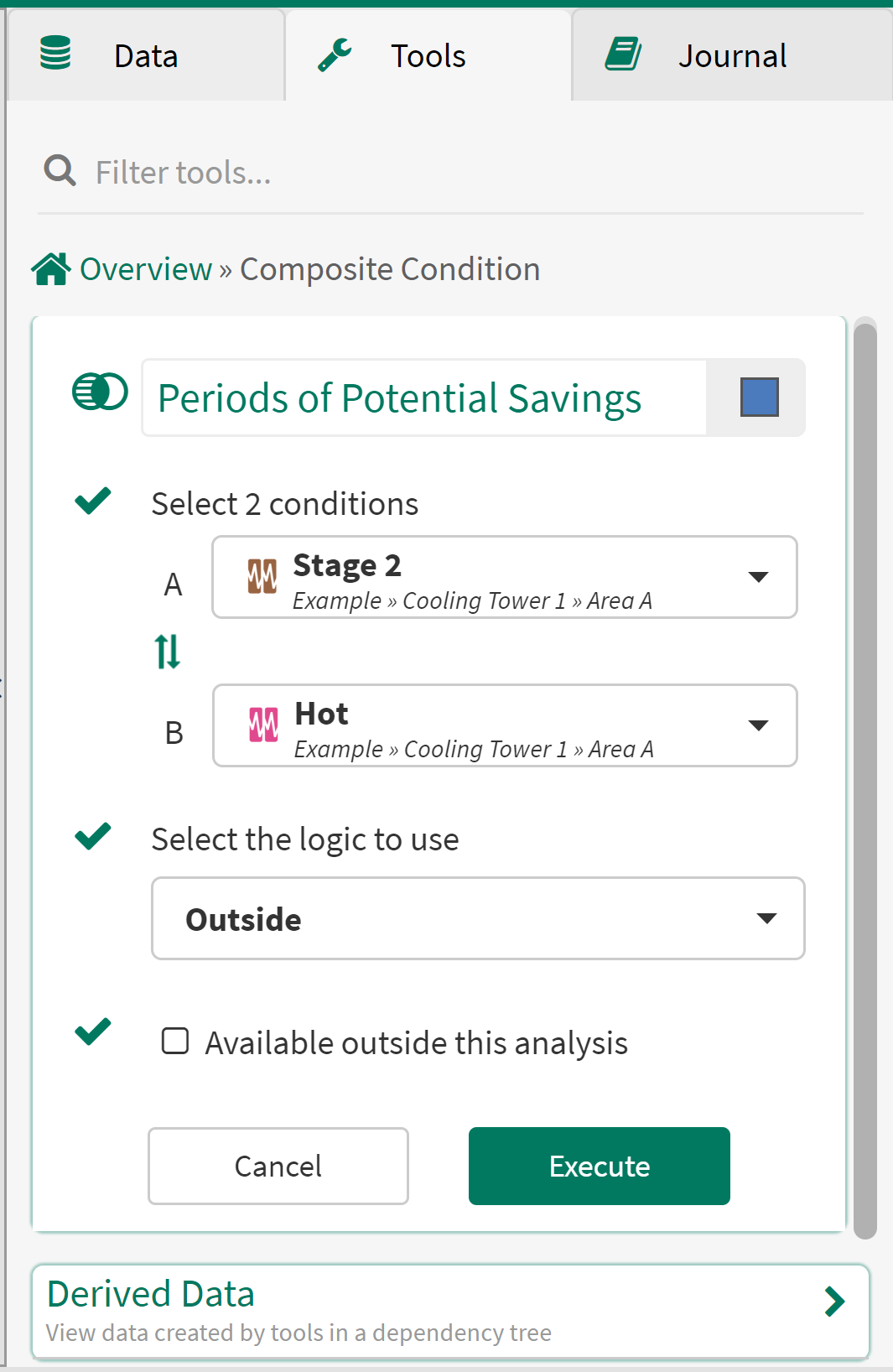Click the Composite Condition tool icon

[100, 392]
